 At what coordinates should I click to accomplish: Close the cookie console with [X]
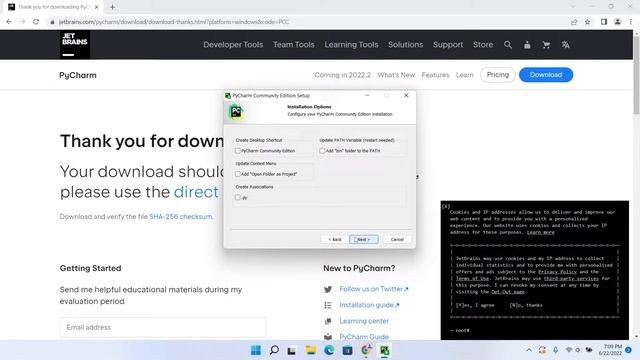click(446, 207)
